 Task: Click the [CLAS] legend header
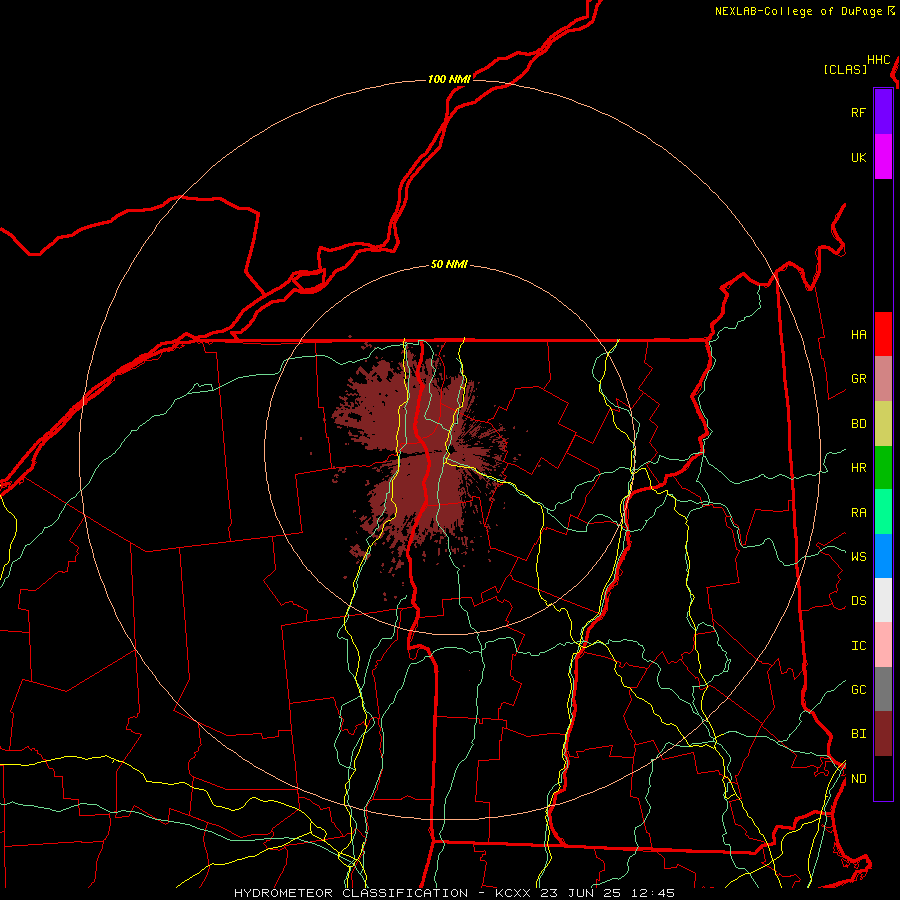pyautogui.click(x=845, y=69)
